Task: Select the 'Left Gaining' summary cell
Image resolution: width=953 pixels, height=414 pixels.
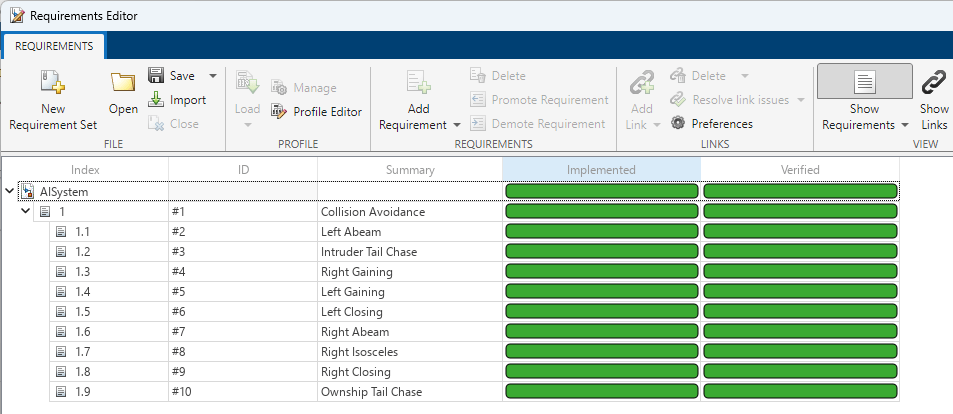Action: [410, 292]
